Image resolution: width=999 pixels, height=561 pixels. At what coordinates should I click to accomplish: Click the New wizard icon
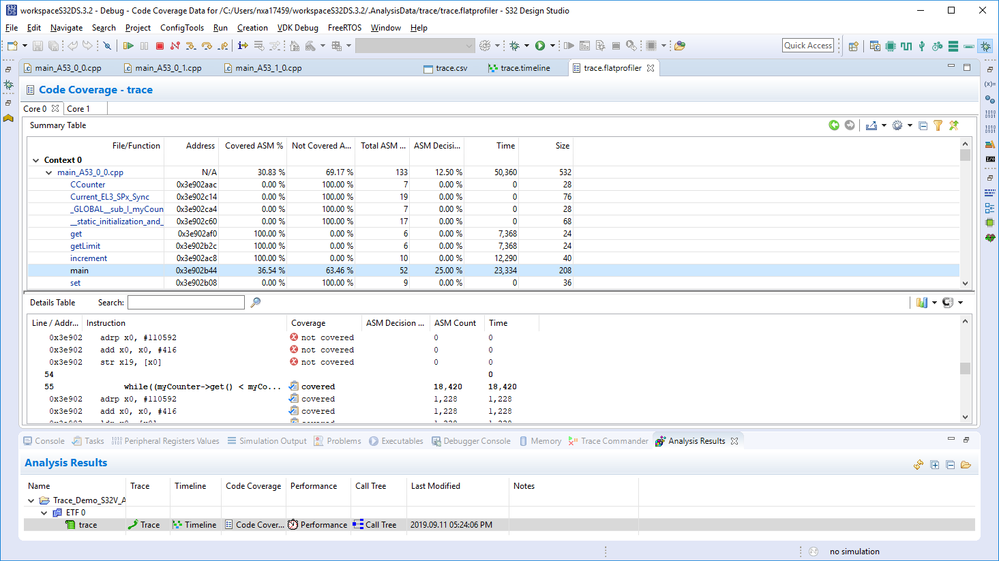tap(12, 46)
